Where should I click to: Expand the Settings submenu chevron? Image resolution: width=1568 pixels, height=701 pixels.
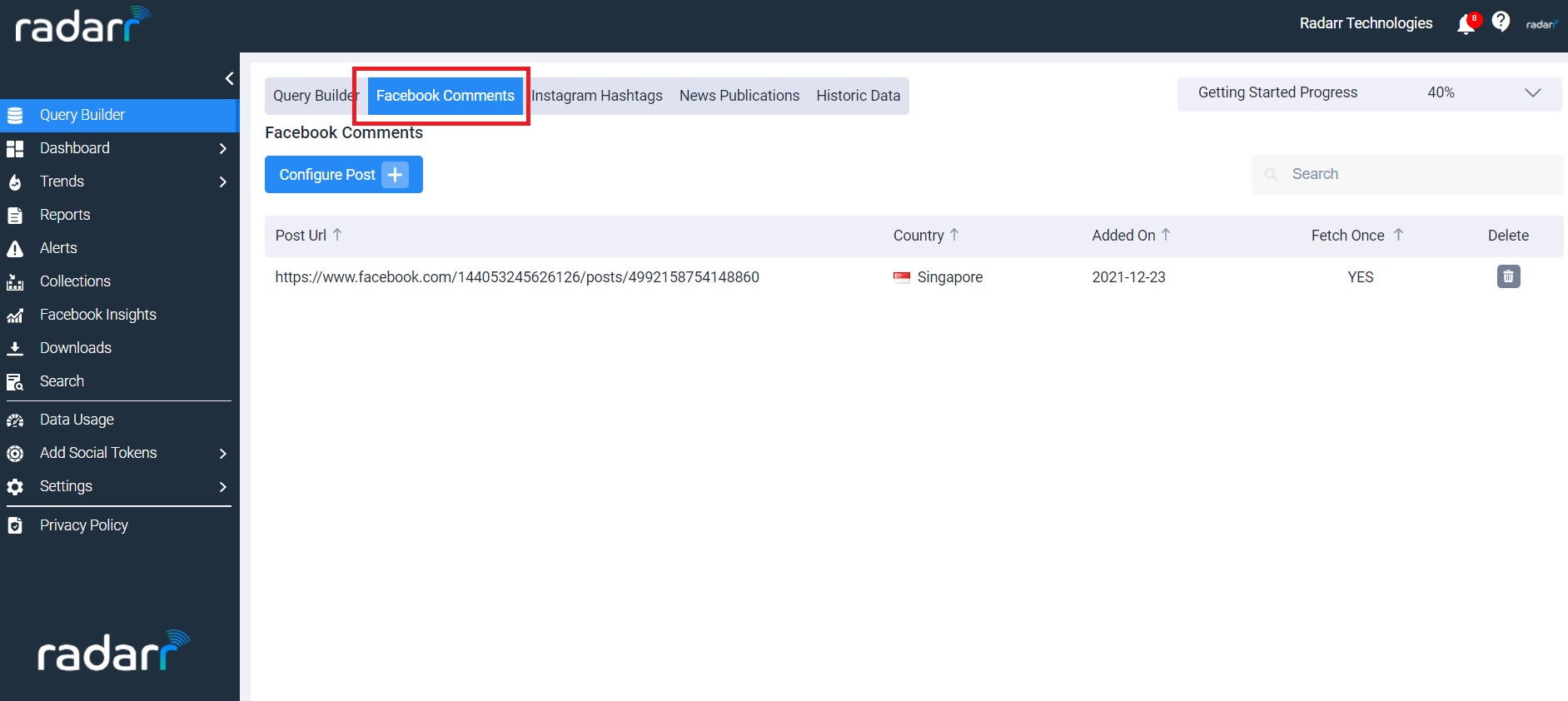222,486
